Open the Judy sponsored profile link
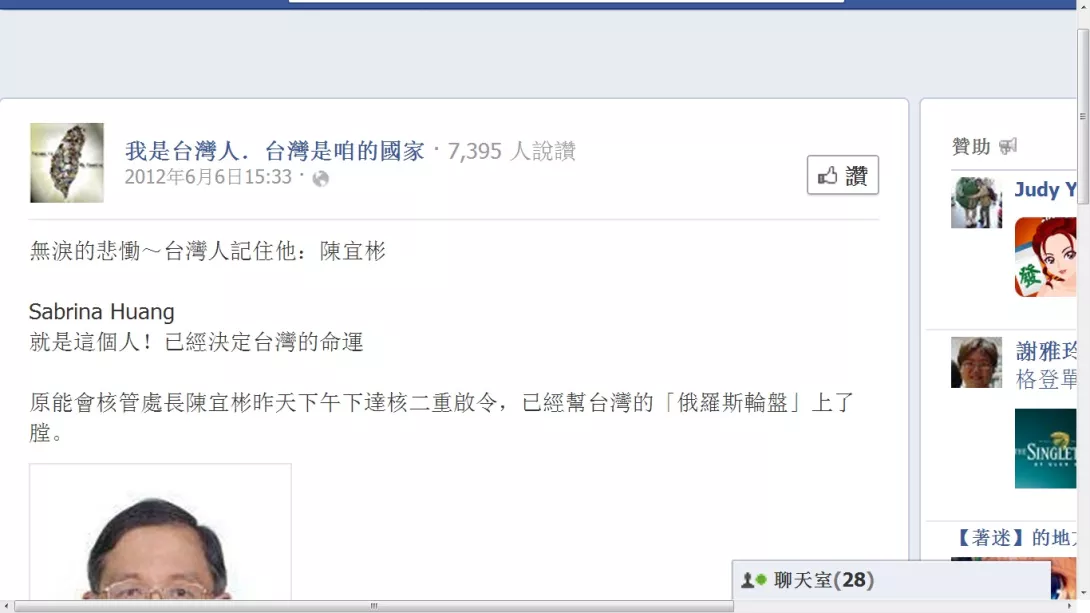 (x=1045, y=189)
